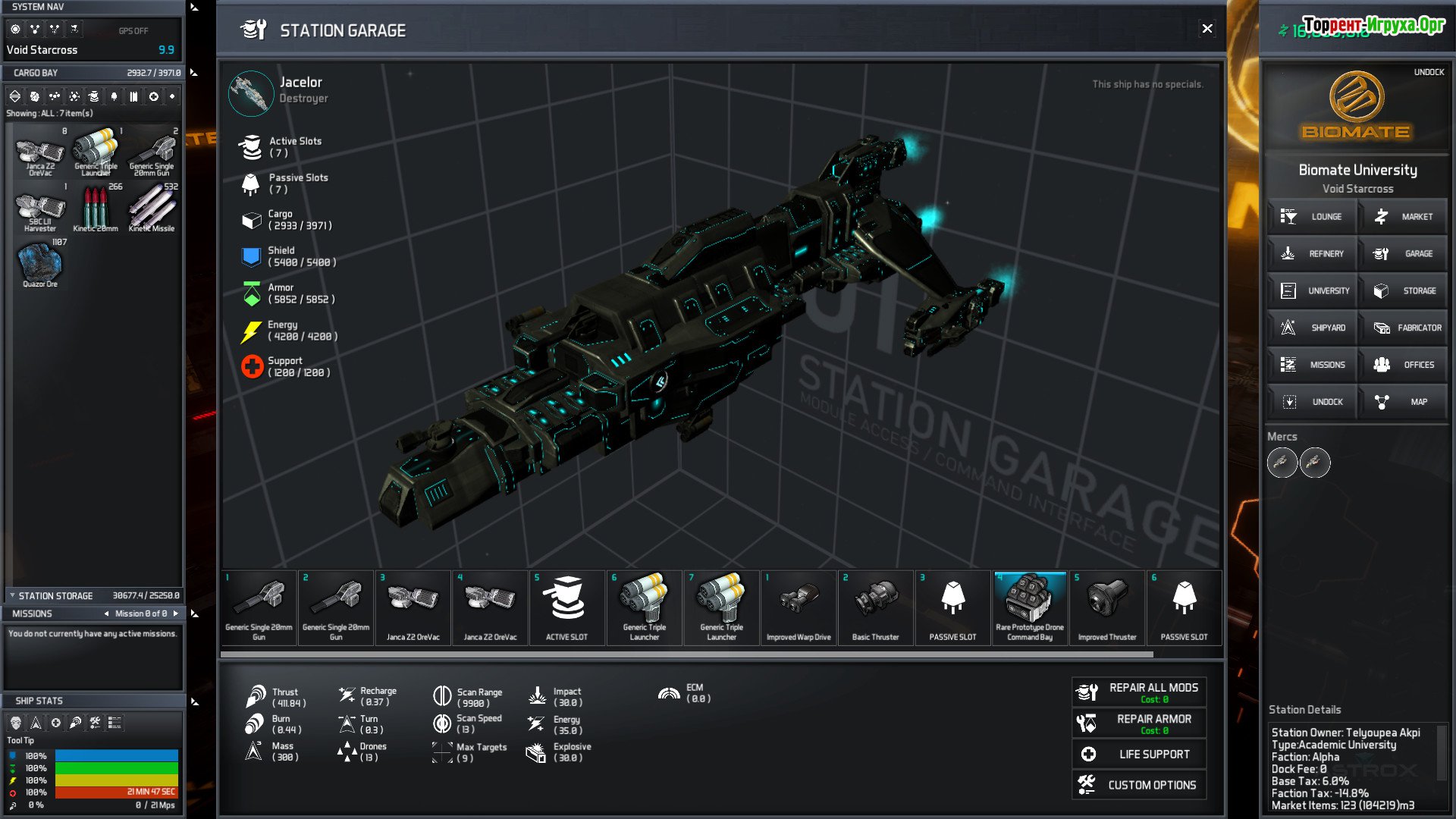Open the Shipyard station service
Screen dimensions: 1456x819
point(1313,328)
